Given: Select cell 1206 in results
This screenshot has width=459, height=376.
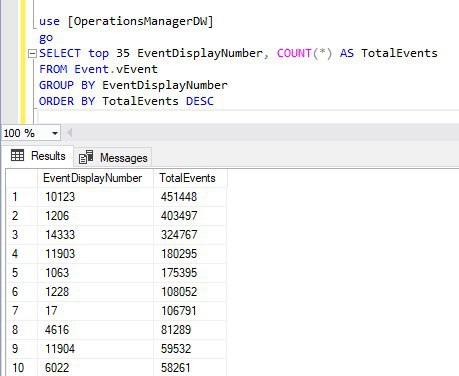Looking at the screenshot, I should tap(96, 216).
